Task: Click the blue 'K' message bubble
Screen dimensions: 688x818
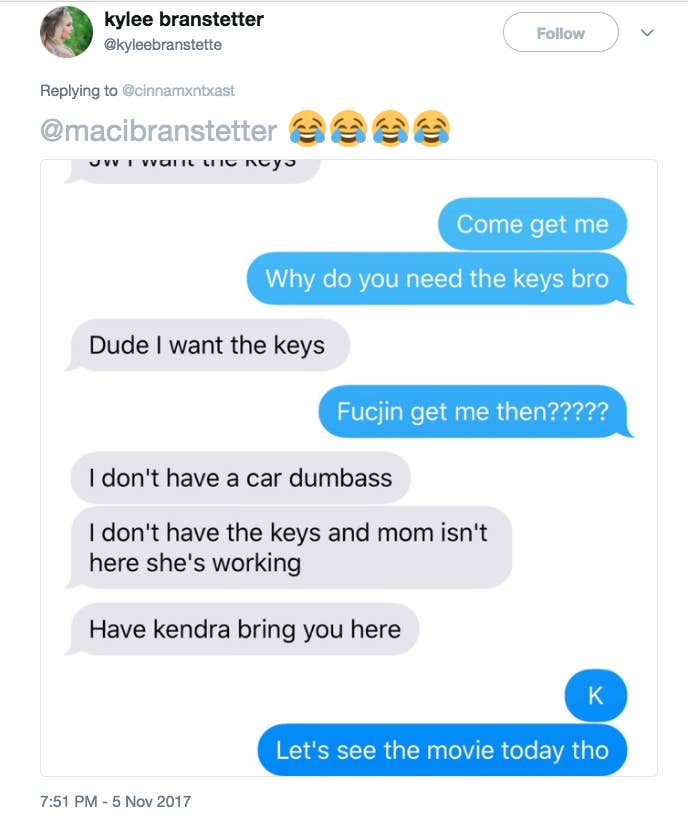Action: (x=596, y=696)
